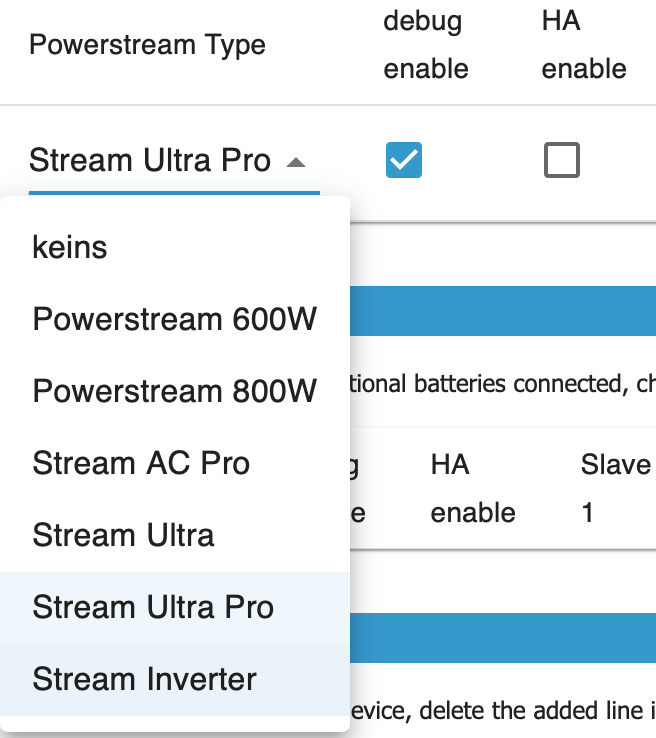Select Stream AC Pro option

point(141,463)
